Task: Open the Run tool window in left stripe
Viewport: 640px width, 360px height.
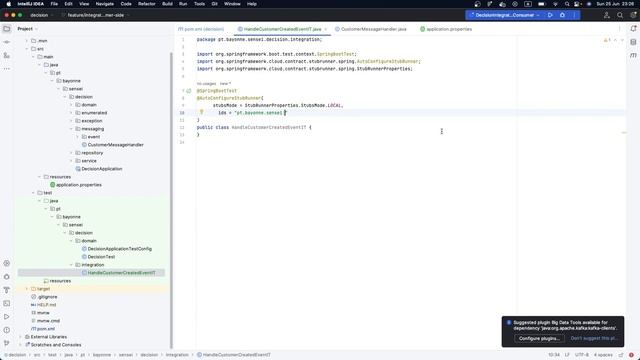Action: [7, 317]
